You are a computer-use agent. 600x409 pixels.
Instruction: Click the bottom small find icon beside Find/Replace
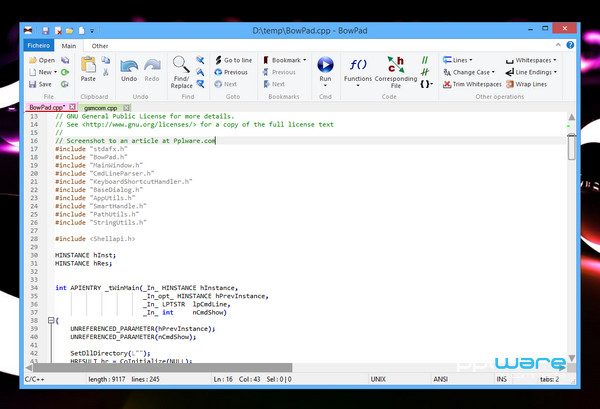point(200,84)
